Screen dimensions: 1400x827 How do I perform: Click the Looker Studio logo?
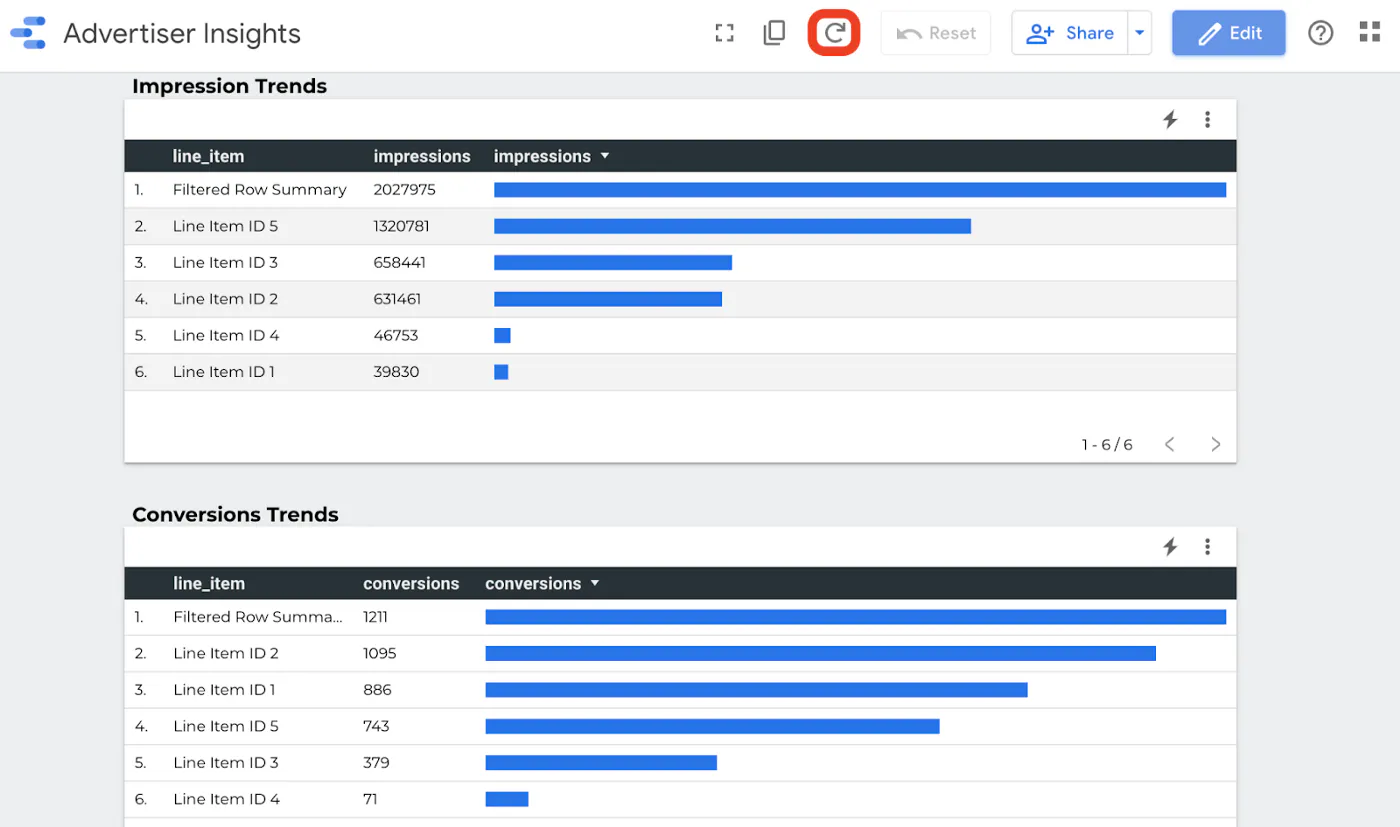point(27,32)
